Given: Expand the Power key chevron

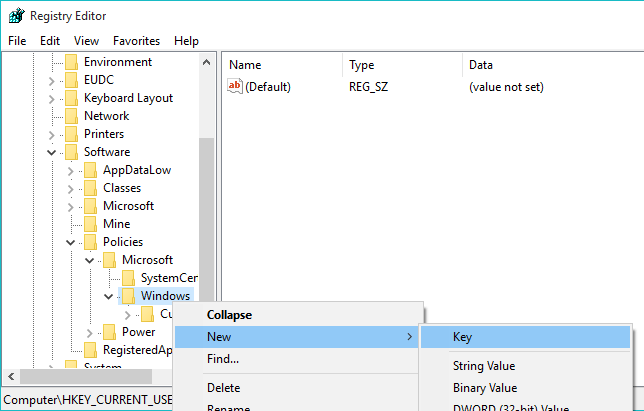Looking at the screenshot, I should point(90,333).
